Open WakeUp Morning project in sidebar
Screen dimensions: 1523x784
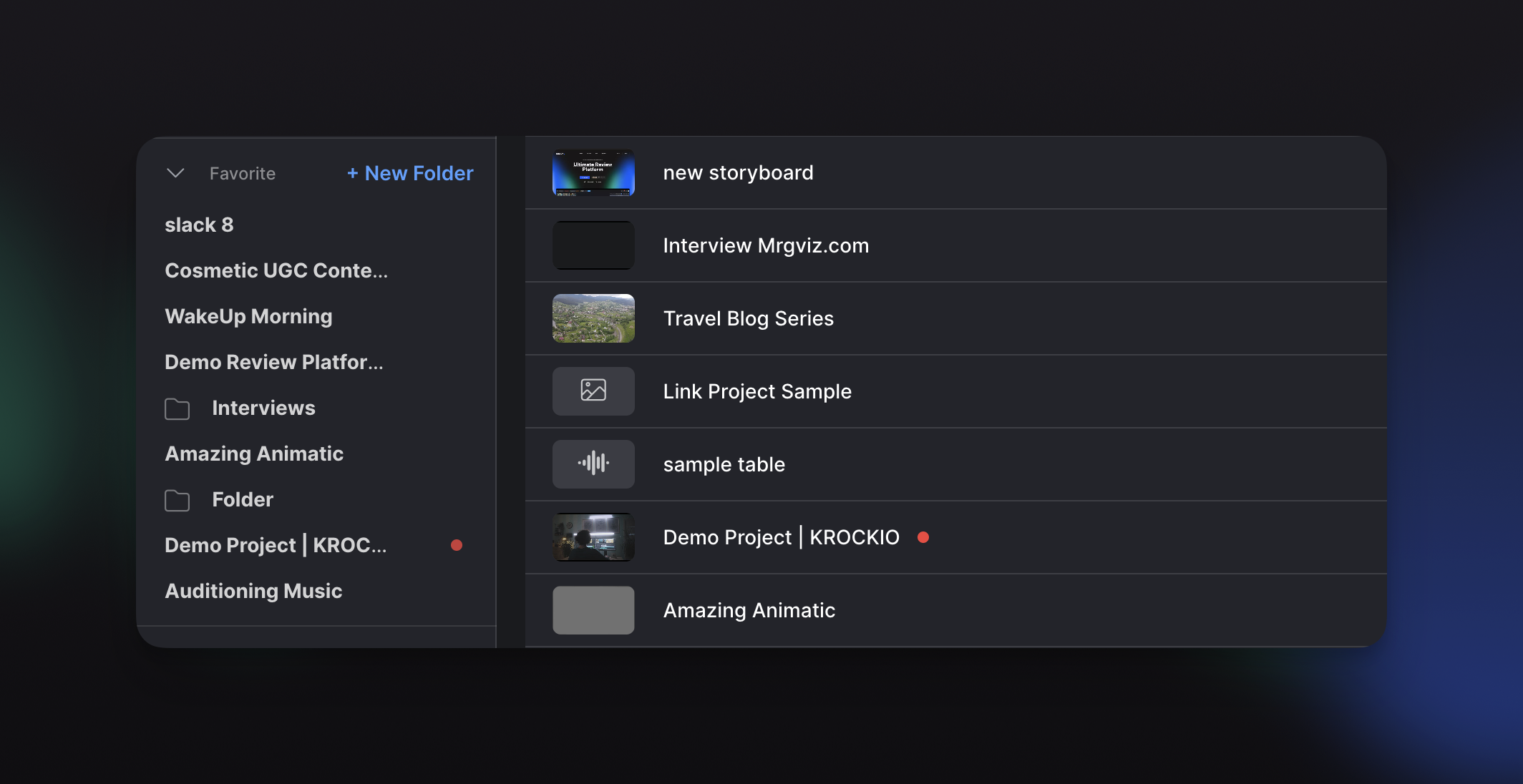click(x=248, y=316)
